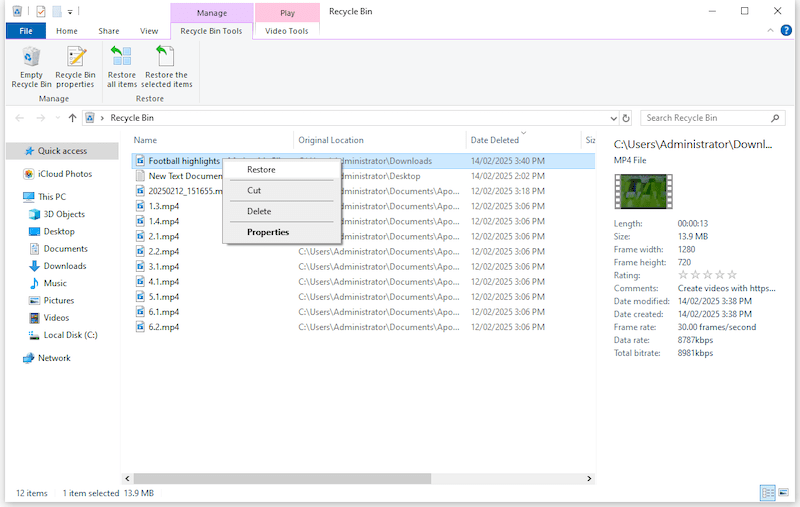800x507 pixels.
Task: Select This PC in sidebar
Action: (52, 197)
